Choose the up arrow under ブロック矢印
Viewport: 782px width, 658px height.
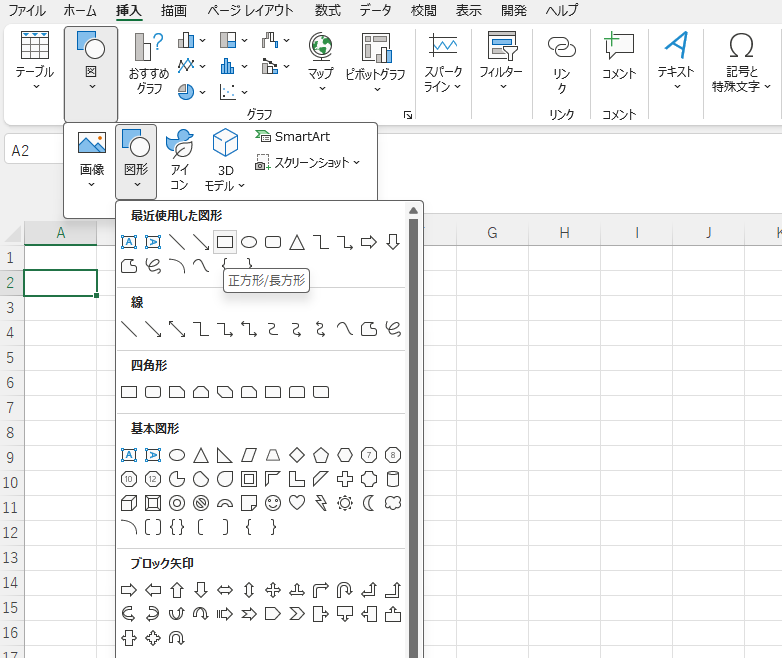point(177,590)
